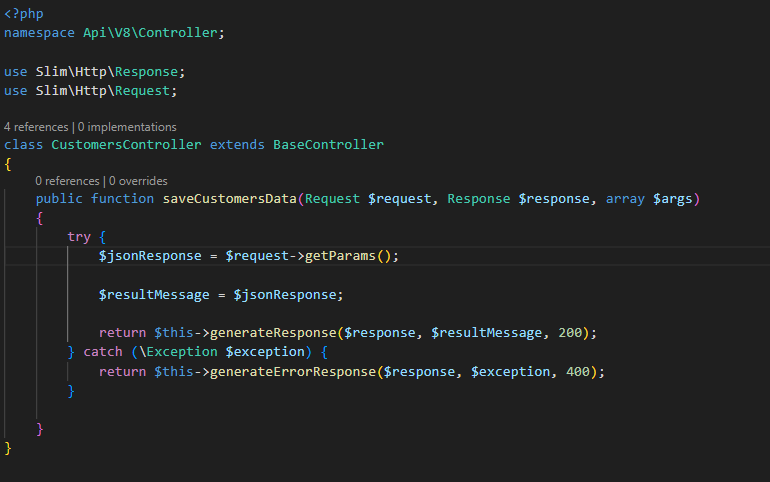Click the generateErrorResponse method call
The height and width of the screenshot is (482, 770).
click(x=293, y=372)
